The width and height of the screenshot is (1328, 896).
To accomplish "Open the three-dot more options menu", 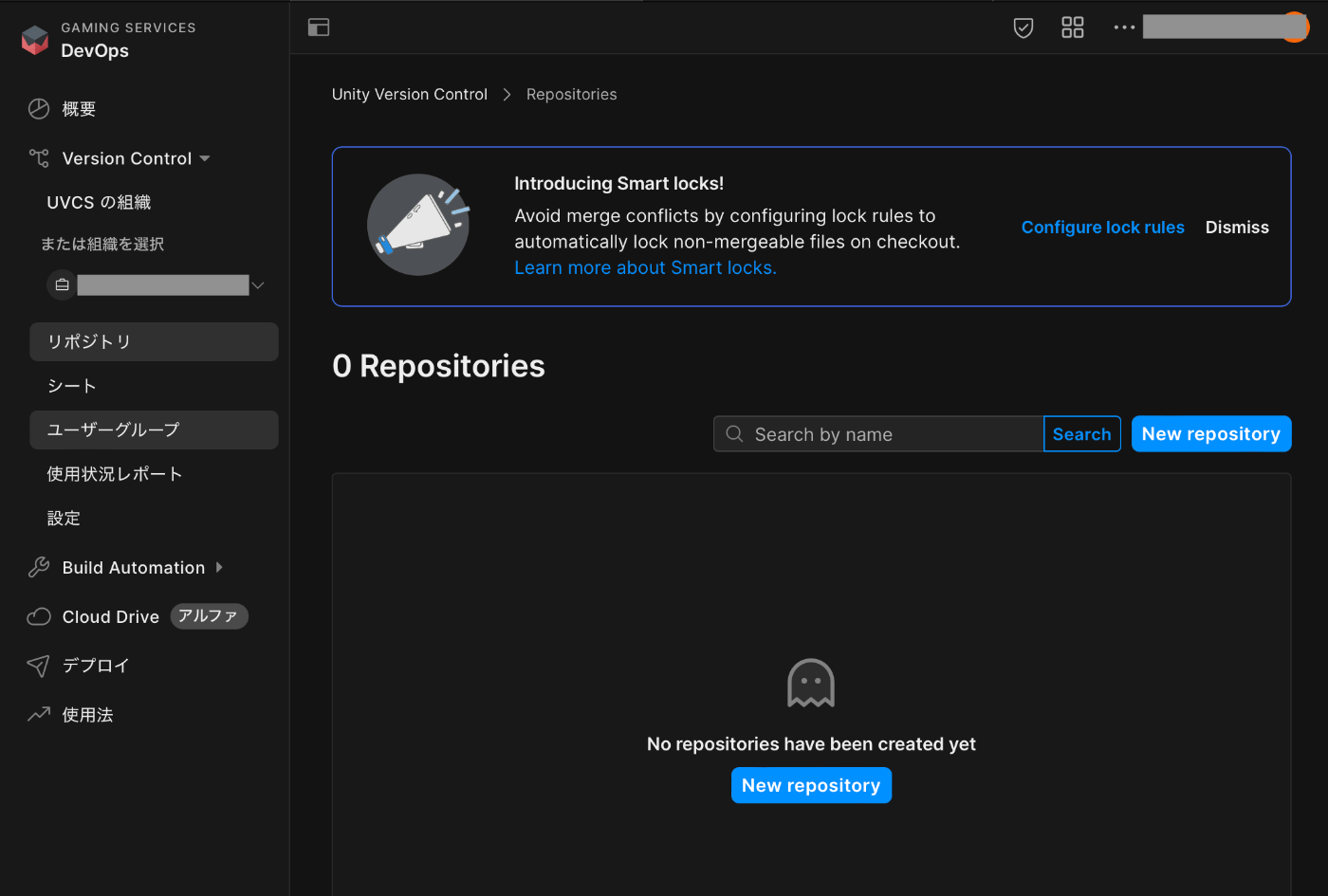I will click(1124, 27).
